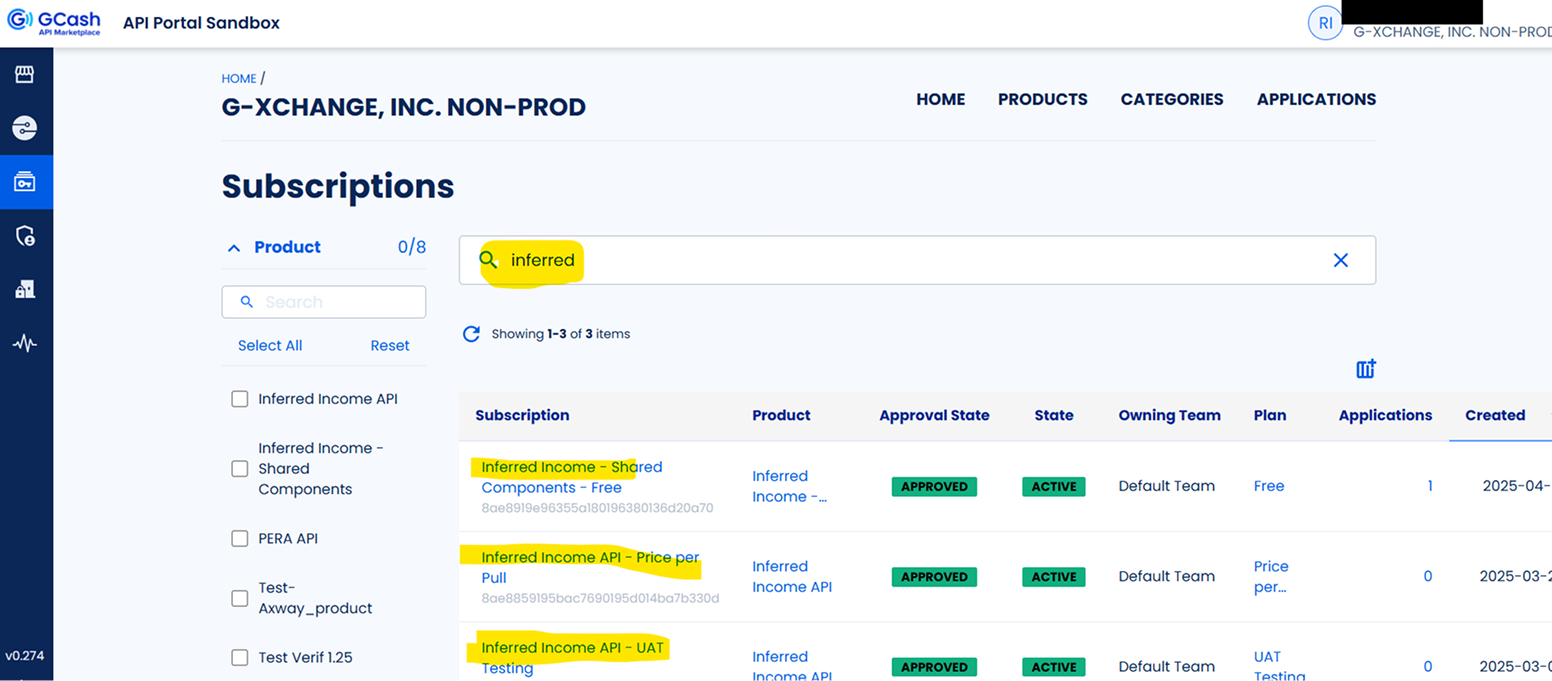1552x681 pixels.
Task: Open Inferred Income API - UAT Testing subscription
Action: point(573,657)
